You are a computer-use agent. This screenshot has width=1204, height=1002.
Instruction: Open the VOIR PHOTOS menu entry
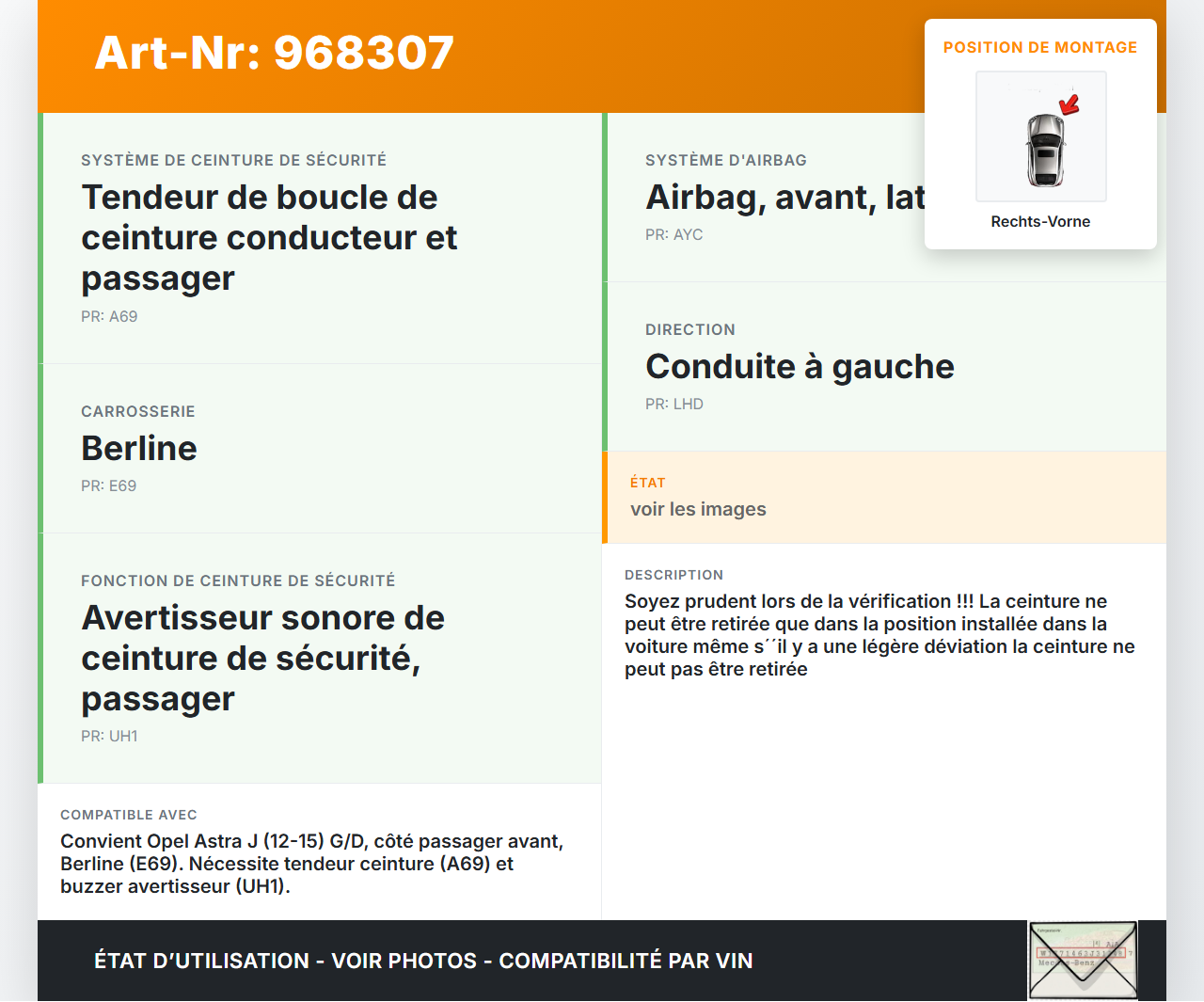point(403,961)
